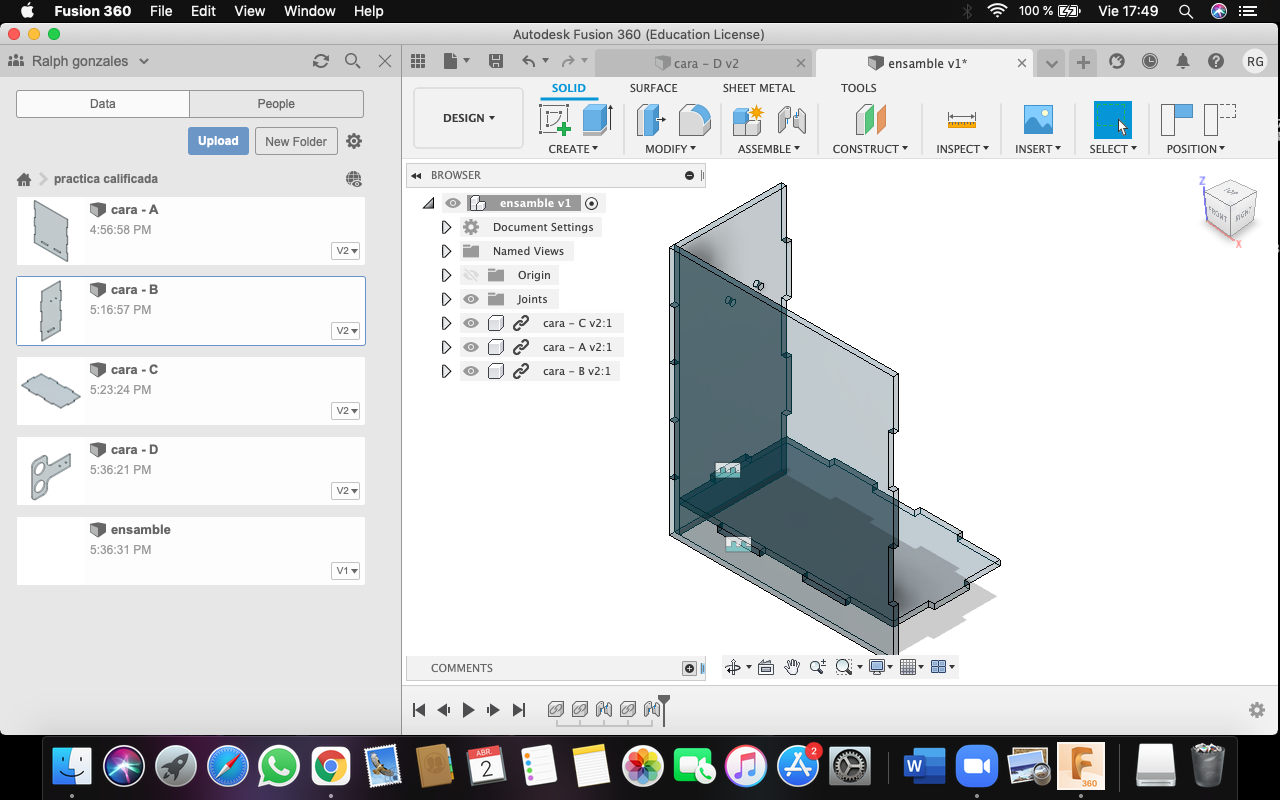Viewport: 1280px width, 800px height.
Task: Open Display Settings menu
Action: coord(881,667)
